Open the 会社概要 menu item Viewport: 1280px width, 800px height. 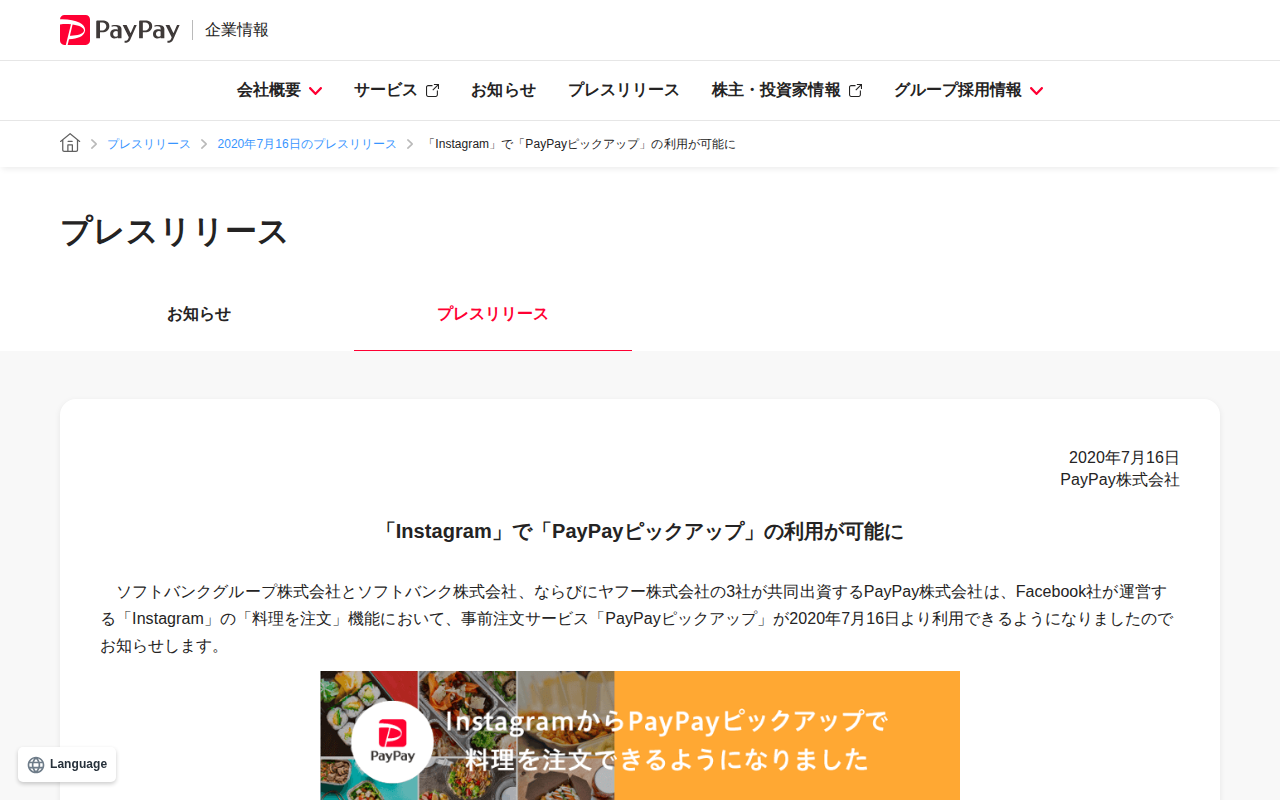pyautogui.click(x=269, y=90)
